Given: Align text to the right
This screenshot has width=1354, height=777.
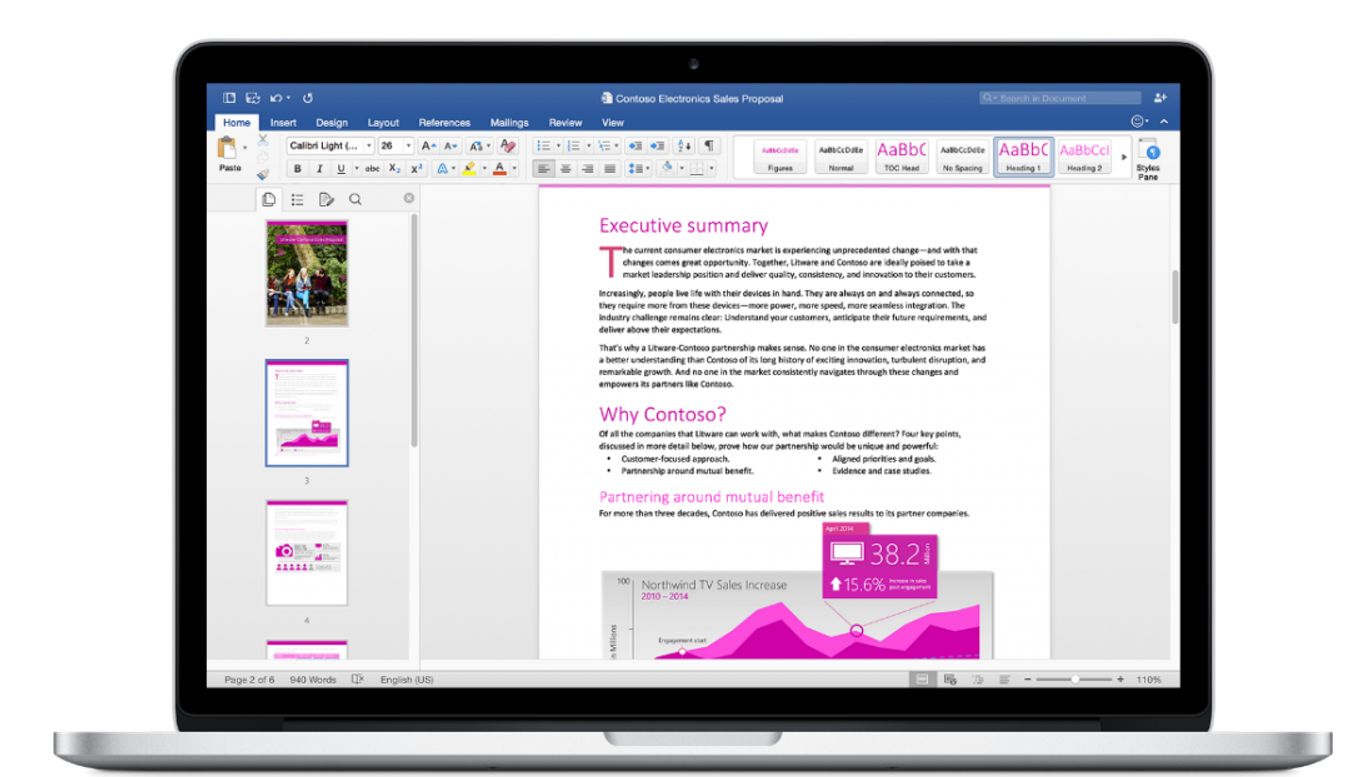Looking at the screenshot, I should 588,169.
